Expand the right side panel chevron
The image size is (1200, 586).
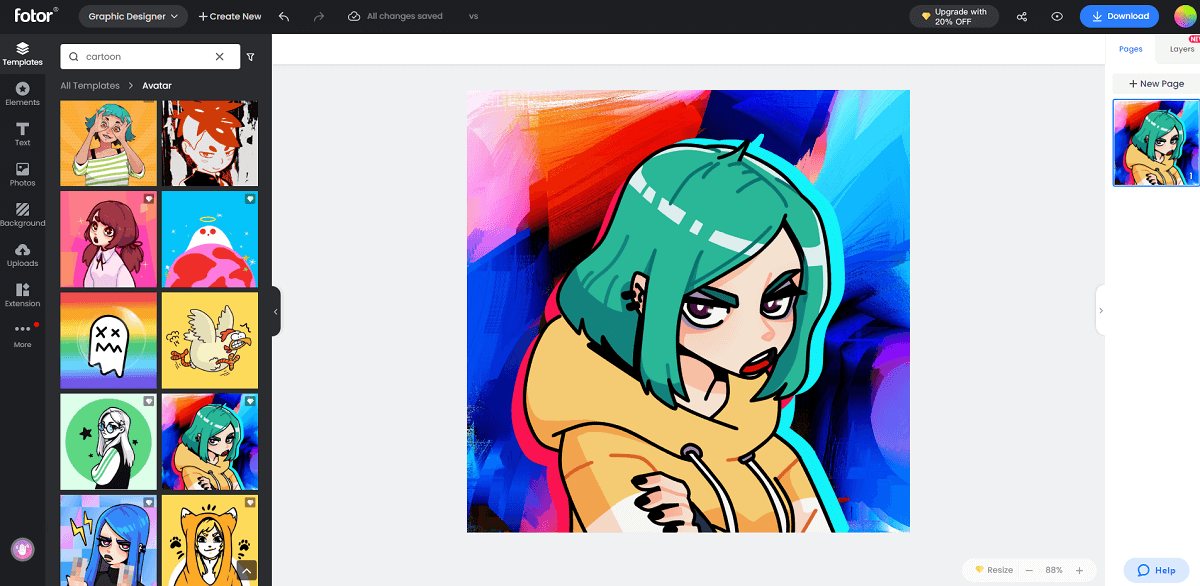click(x=1101, y=310)
